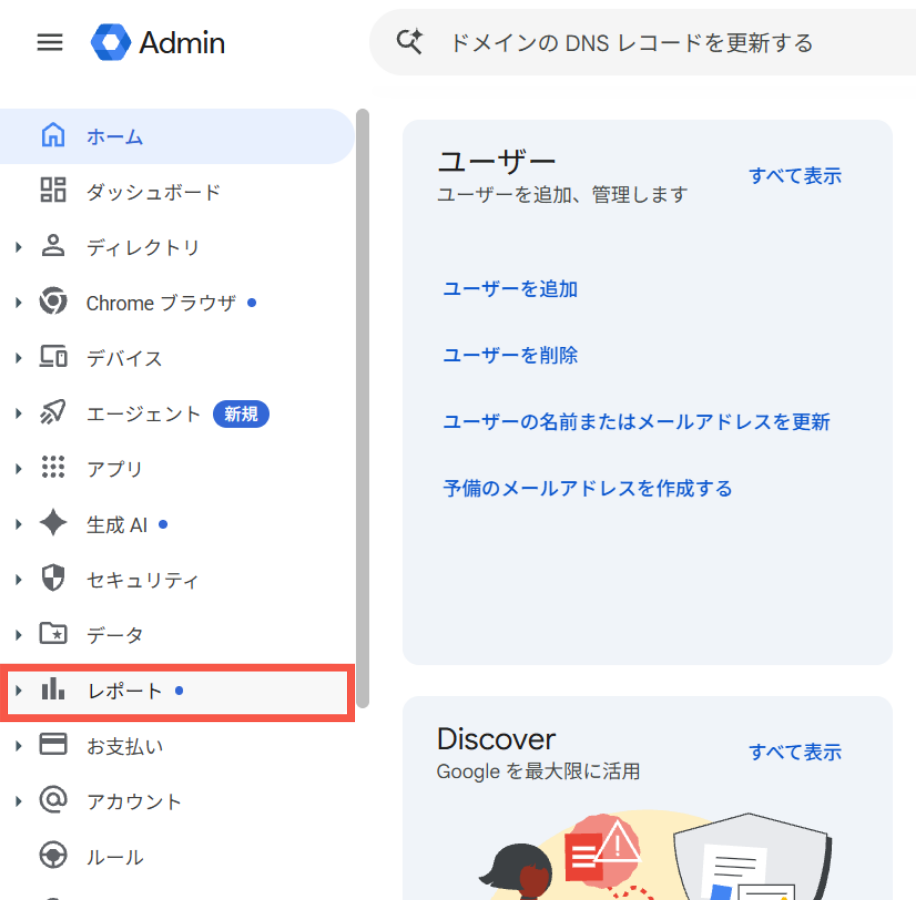916x900 pixels.
Task: Open the hamburger main menu
Action: pos(50,42)
